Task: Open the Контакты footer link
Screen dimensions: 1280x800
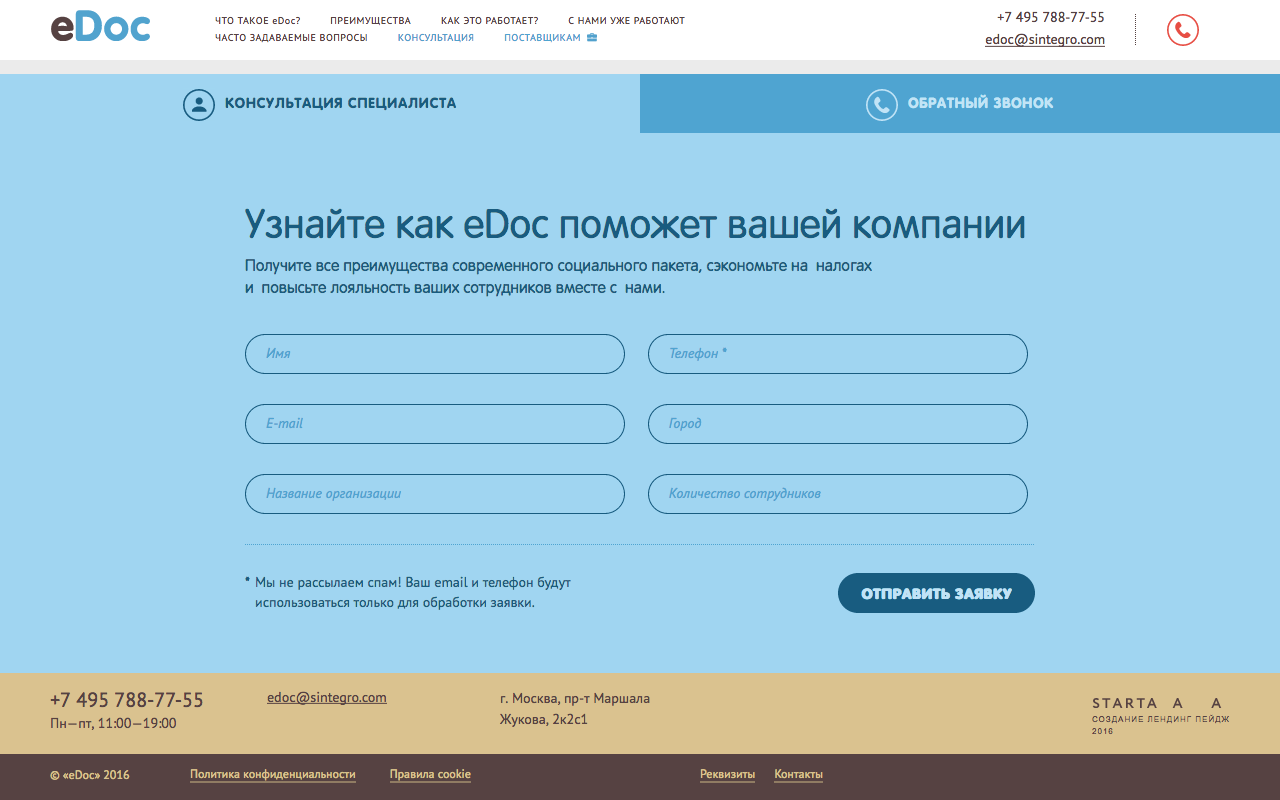Action: tap(798, 775)
